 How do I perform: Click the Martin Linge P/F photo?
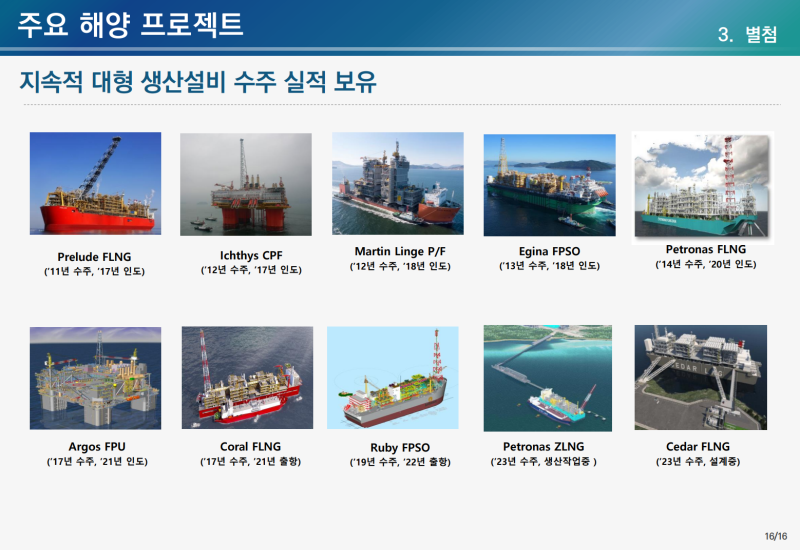point(397,184)
